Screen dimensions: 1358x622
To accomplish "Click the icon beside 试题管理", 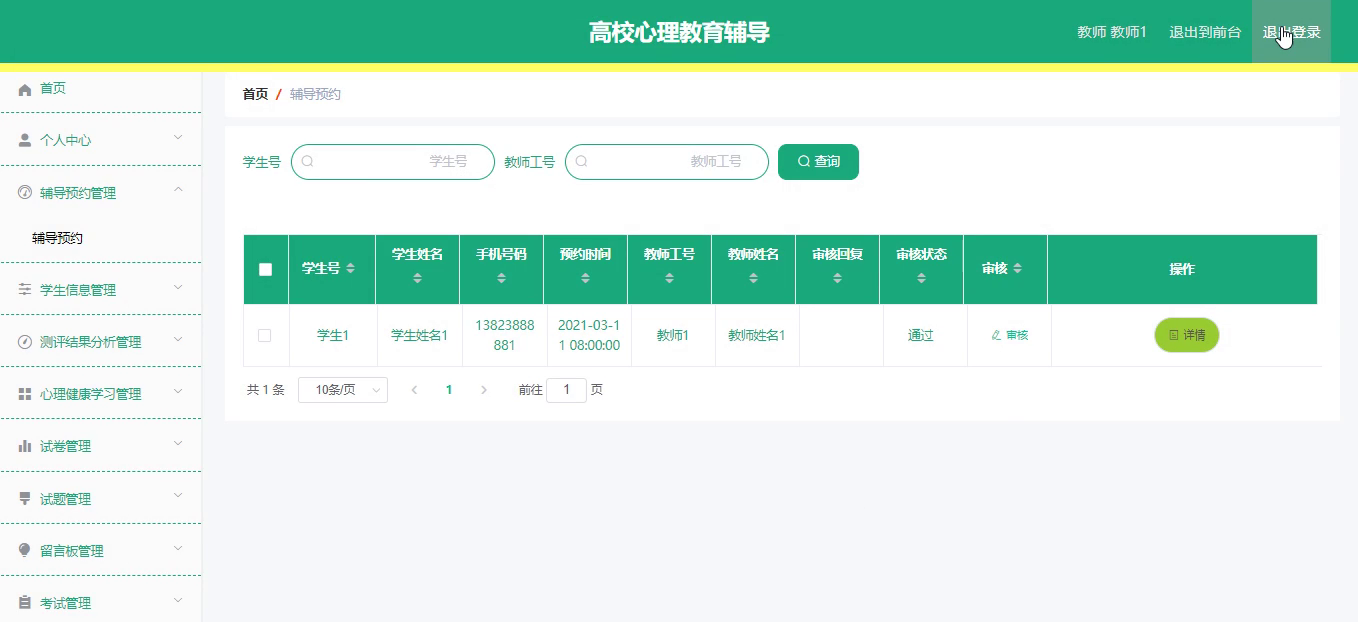I will 25,499.
